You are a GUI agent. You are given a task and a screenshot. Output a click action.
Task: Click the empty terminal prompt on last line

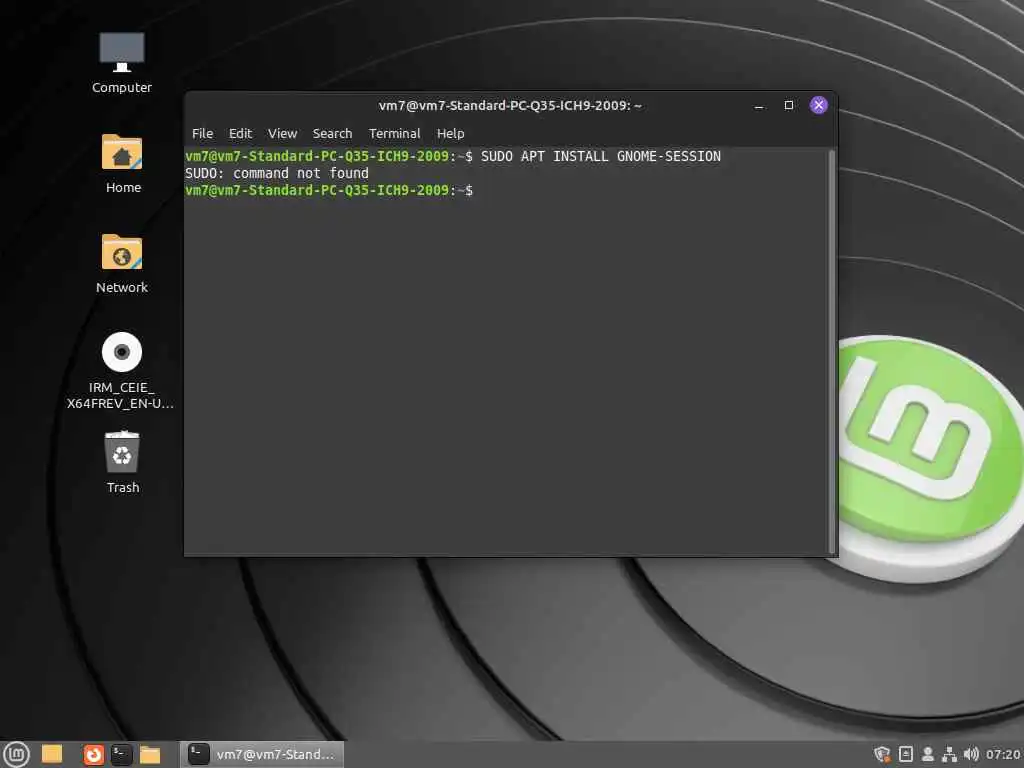tap(329, 190)
